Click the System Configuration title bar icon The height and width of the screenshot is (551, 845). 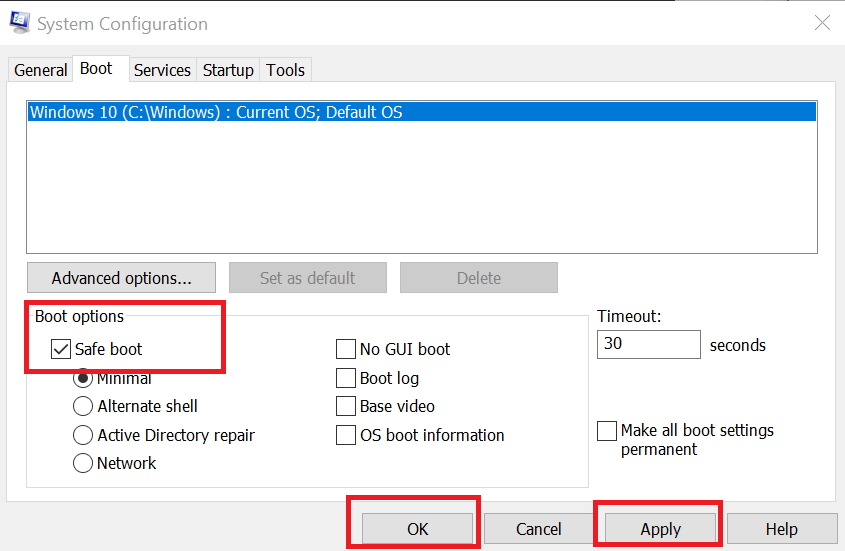click(x=20, y=23)
